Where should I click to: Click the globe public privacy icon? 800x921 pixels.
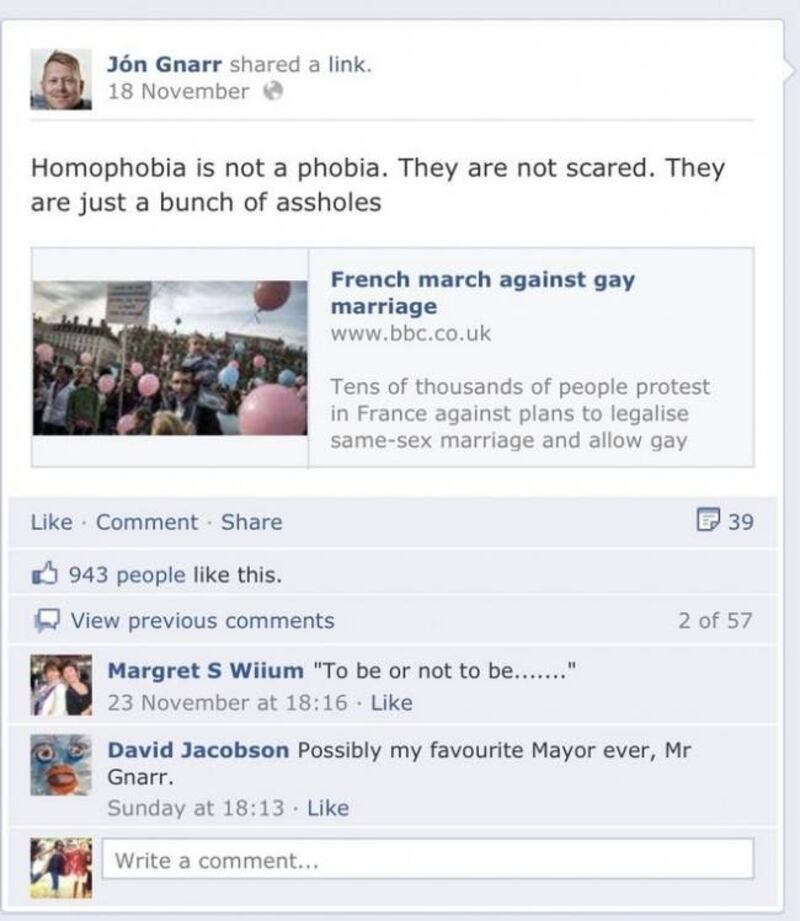click(273, 91)
